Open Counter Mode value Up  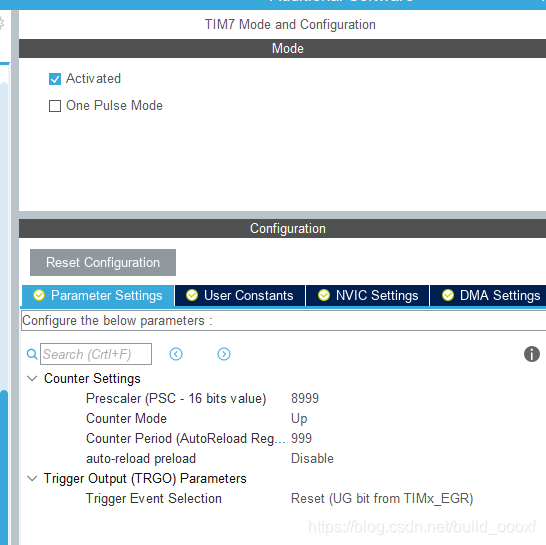299,419
